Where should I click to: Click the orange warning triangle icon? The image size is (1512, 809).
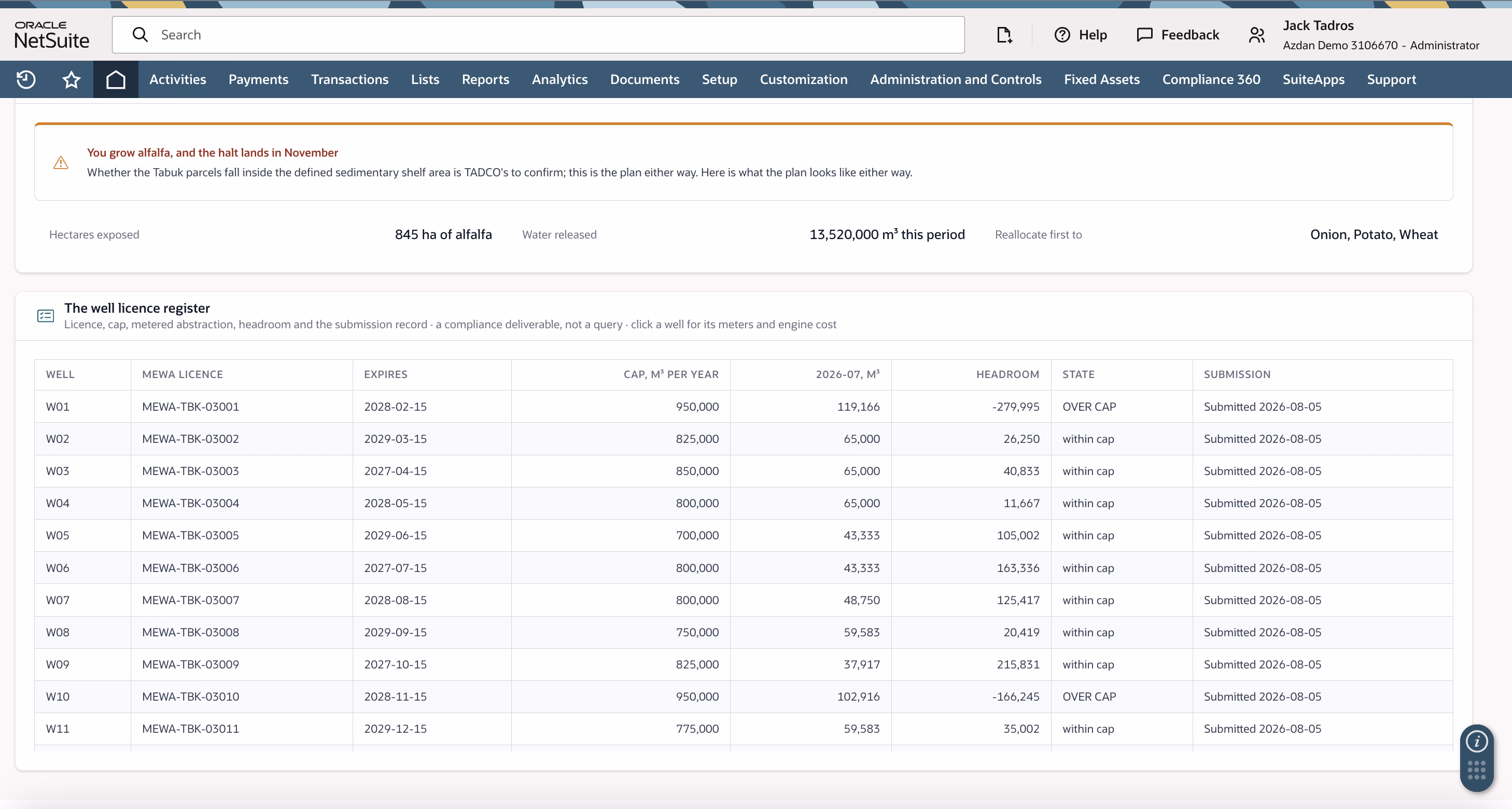click(x=61, y=163)
